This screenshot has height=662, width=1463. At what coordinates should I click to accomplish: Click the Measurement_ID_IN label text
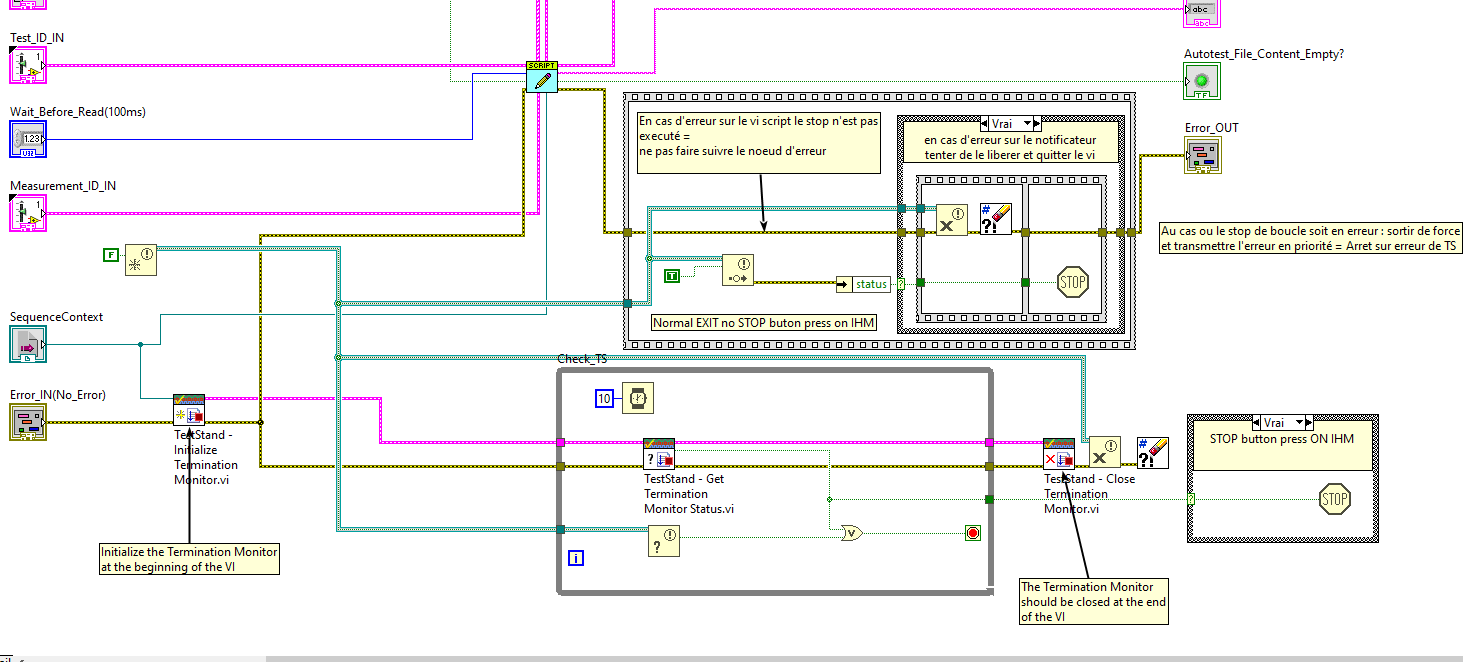pos(63,186)
